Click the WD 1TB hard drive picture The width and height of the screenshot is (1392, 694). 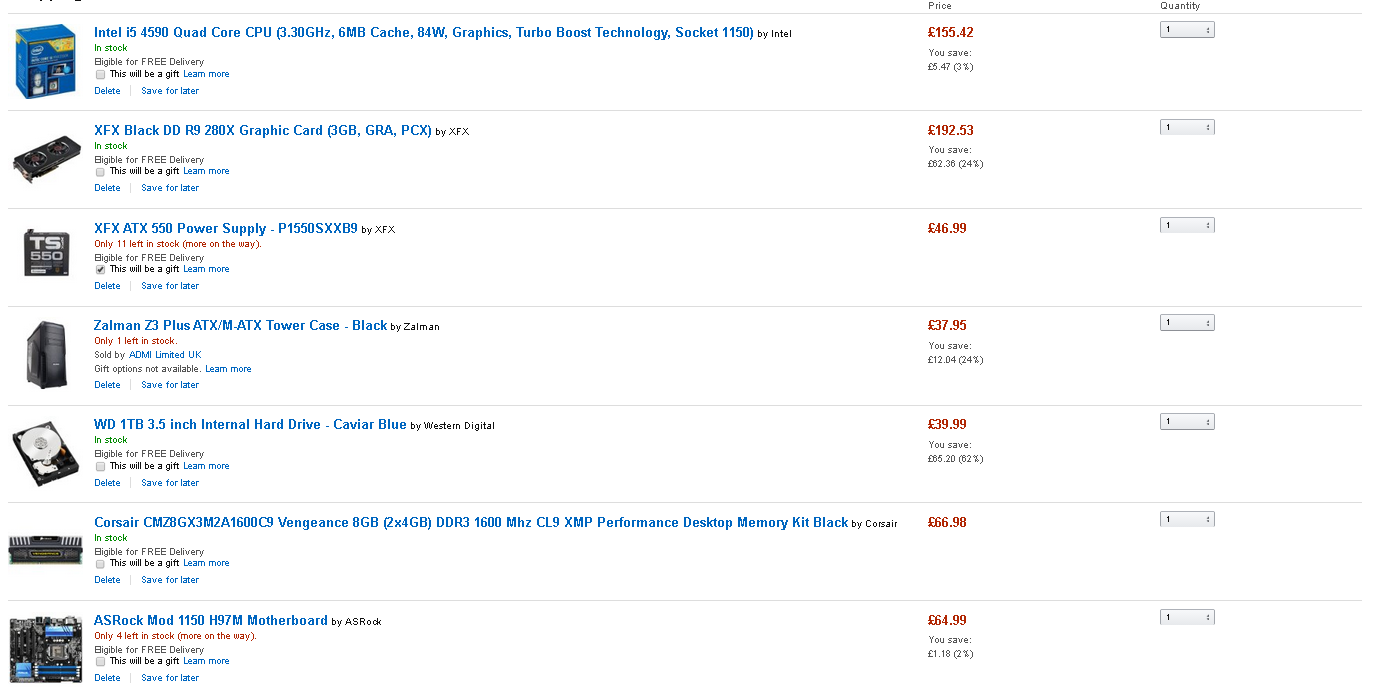pyautogui.click(x=46, y=453)
